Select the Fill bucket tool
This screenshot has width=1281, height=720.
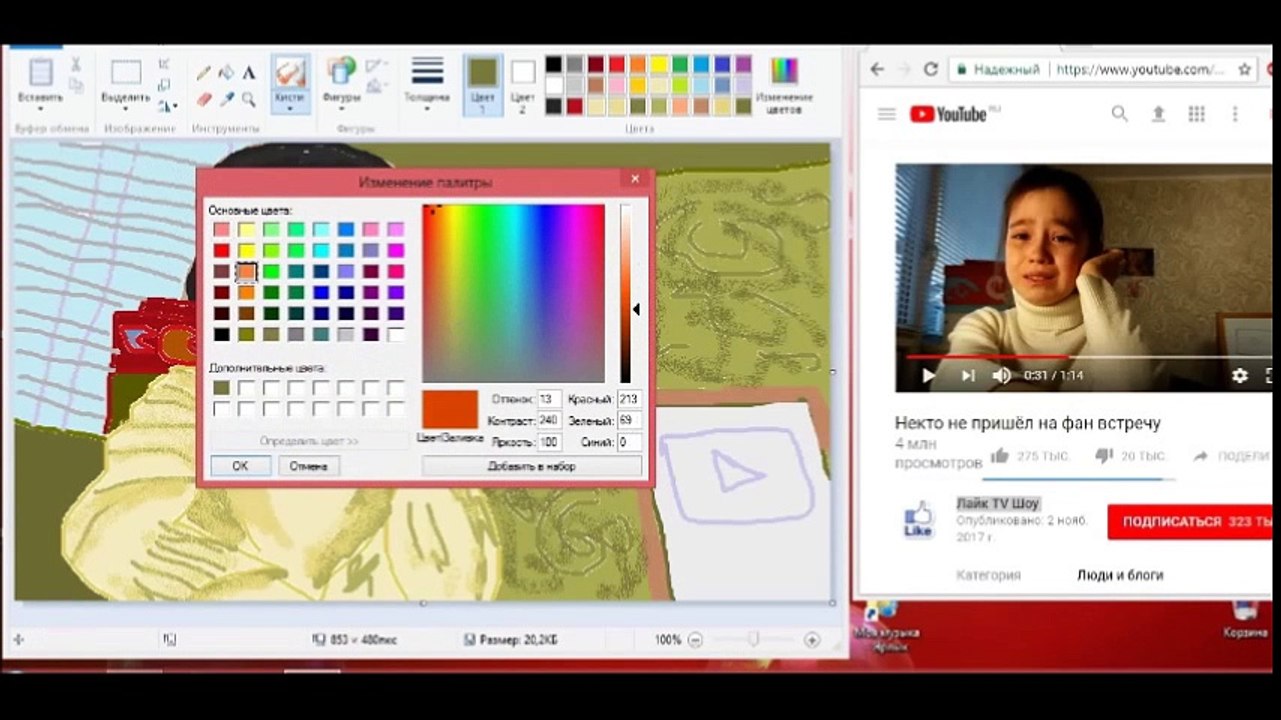point(226,73)
